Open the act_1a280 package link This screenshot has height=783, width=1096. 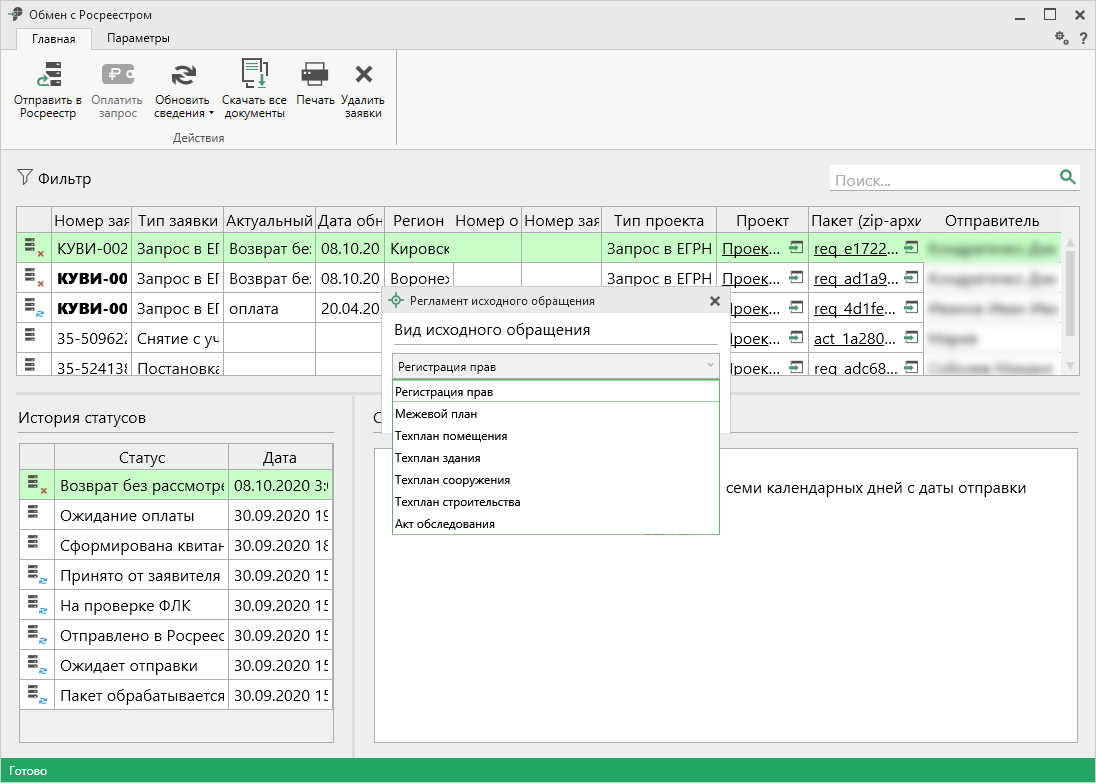tap(856, 338)
